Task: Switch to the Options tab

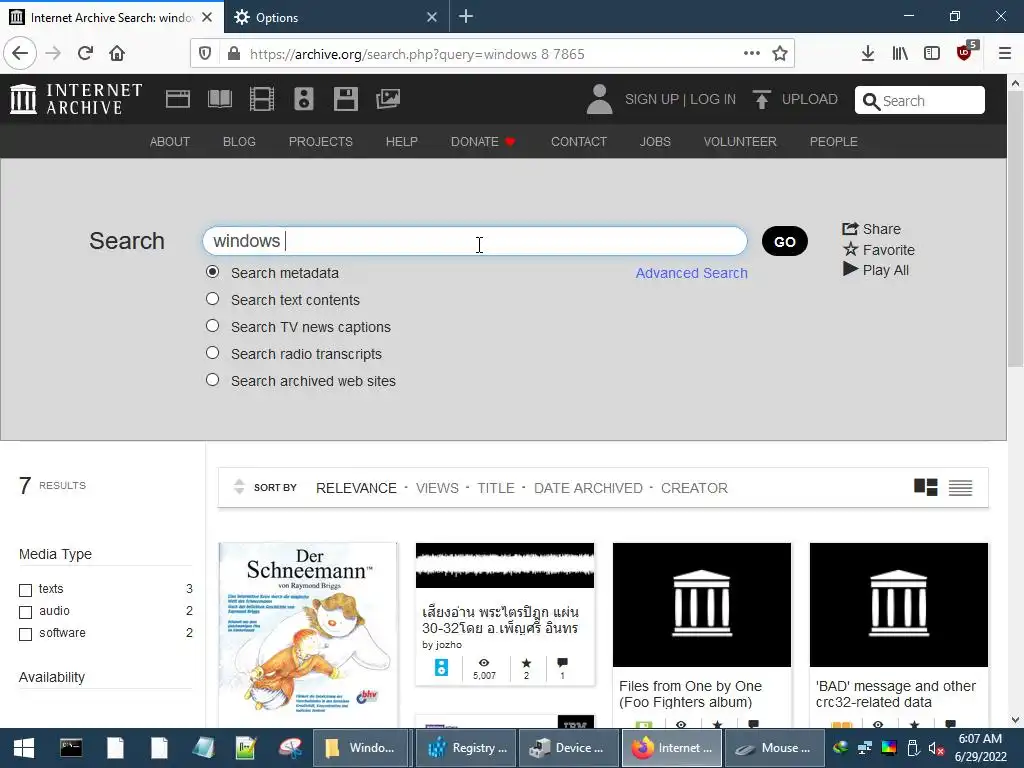Action: (336, 17)
